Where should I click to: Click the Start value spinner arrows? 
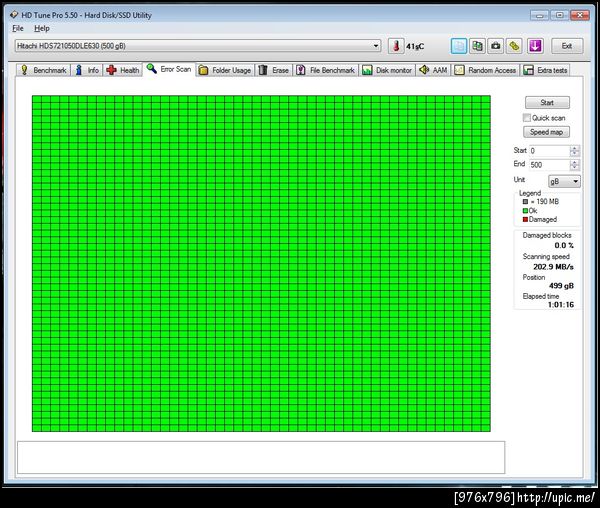pos(575,151)
